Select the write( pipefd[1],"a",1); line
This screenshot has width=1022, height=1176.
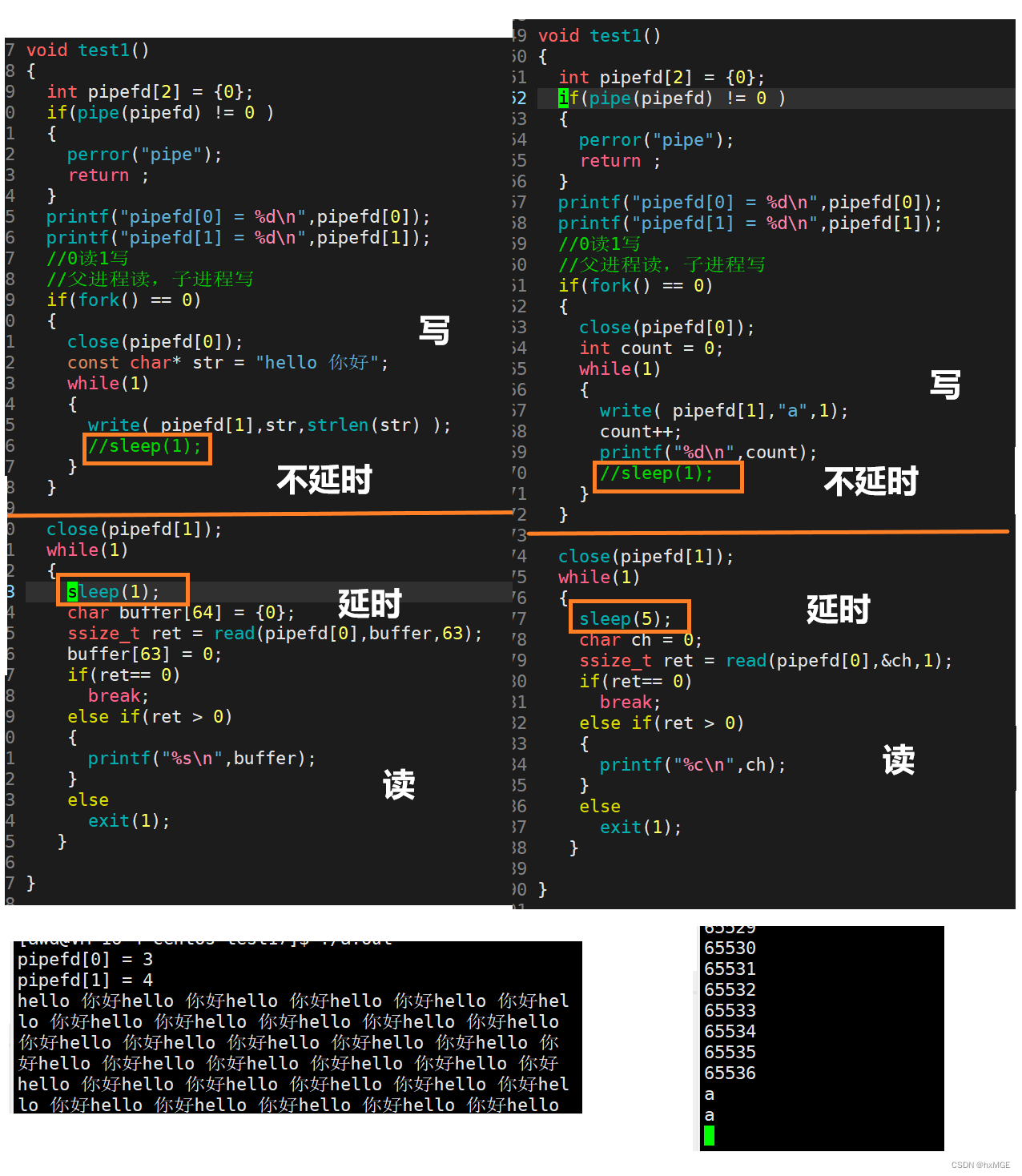(724, 411)
